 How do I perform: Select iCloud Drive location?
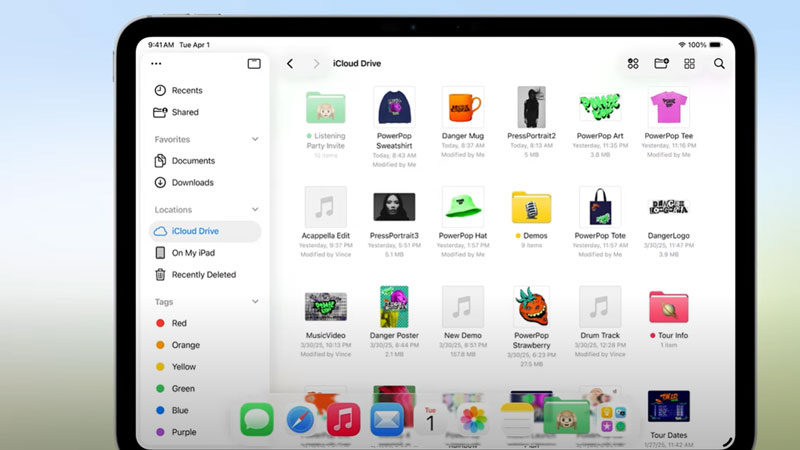pyautogui.click(x=205, y=231)
